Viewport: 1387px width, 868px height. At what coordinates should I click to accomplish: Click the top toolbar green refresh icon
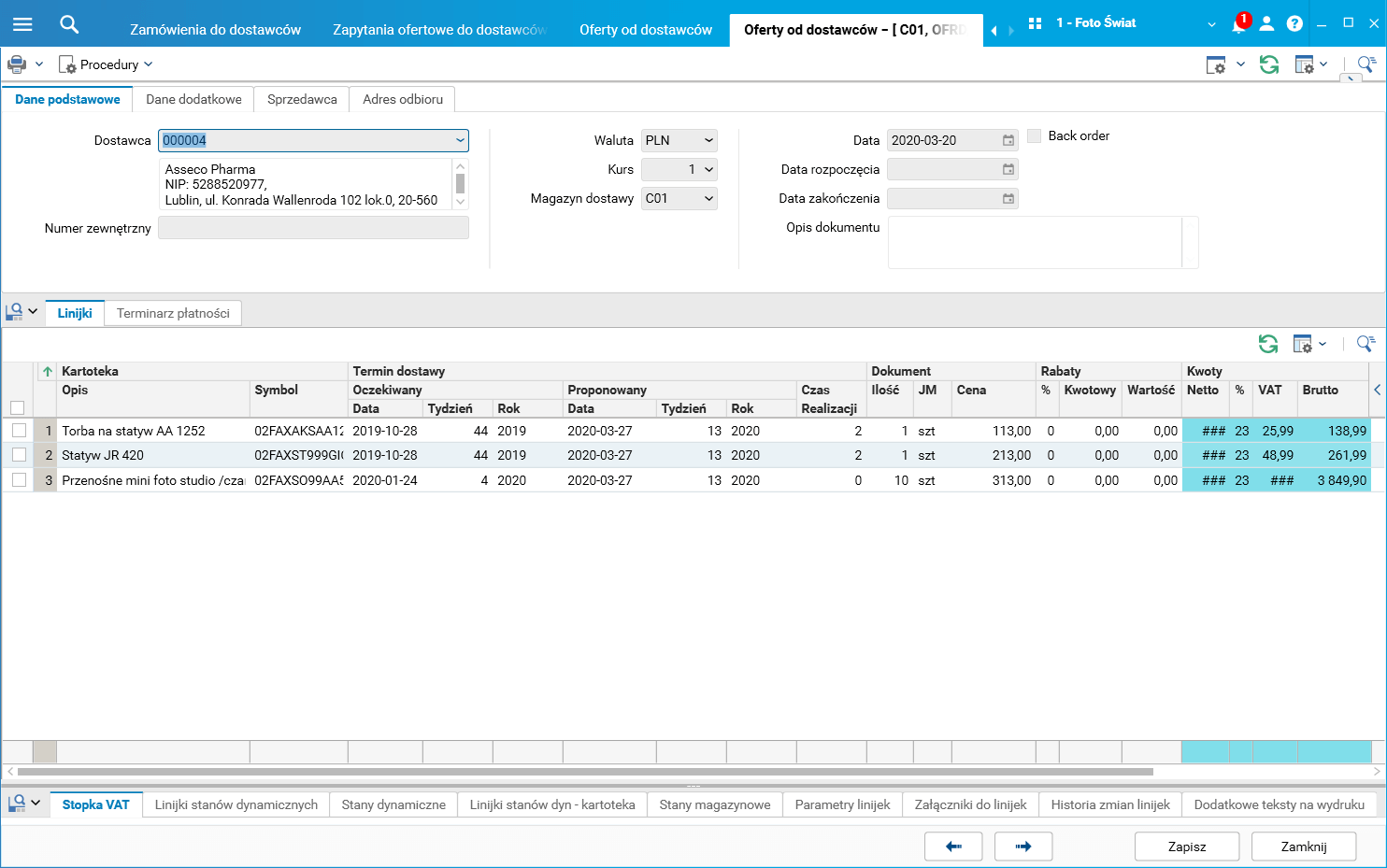(1269, 64)
